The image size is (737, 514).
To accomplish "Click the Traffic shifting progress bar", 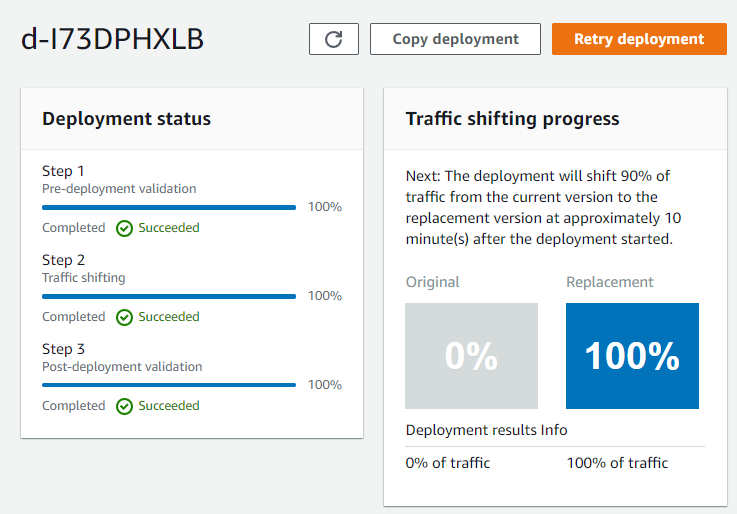I will pyautogui.click(x=169, y=296).
